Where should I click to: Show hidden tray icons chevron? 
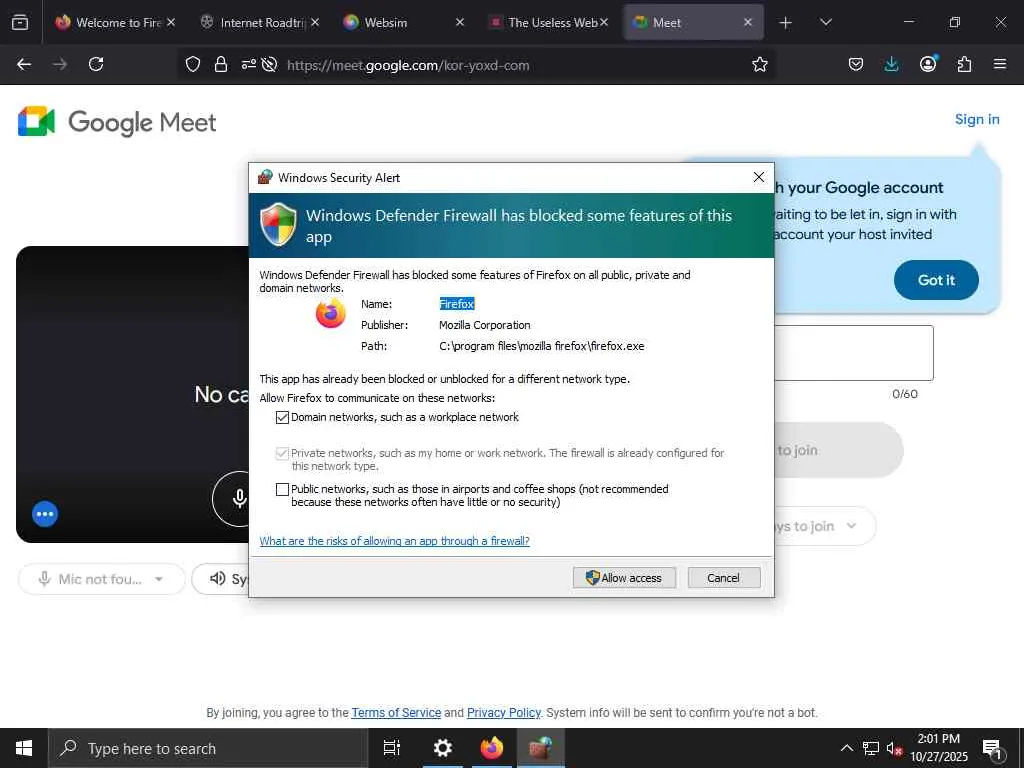(x=846, y=748)
